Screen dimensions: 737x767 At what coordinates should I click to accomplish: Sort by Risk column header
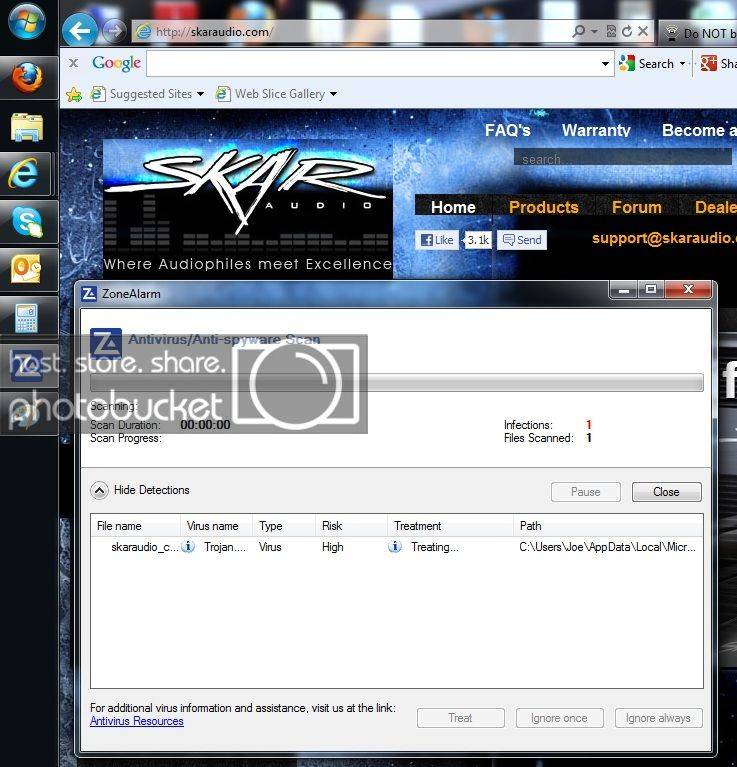tap(352, 526)
